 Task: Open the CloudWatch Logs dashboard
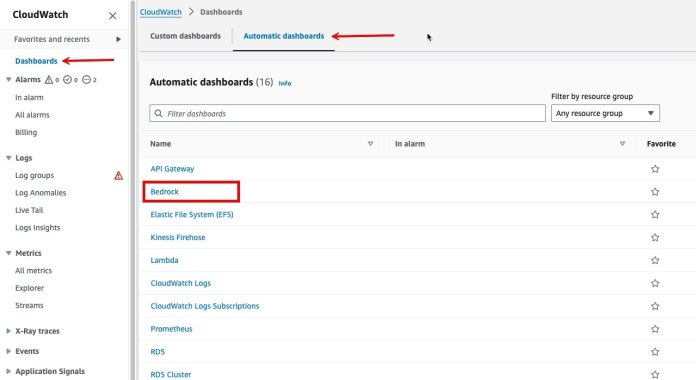(x=181, y=283)
